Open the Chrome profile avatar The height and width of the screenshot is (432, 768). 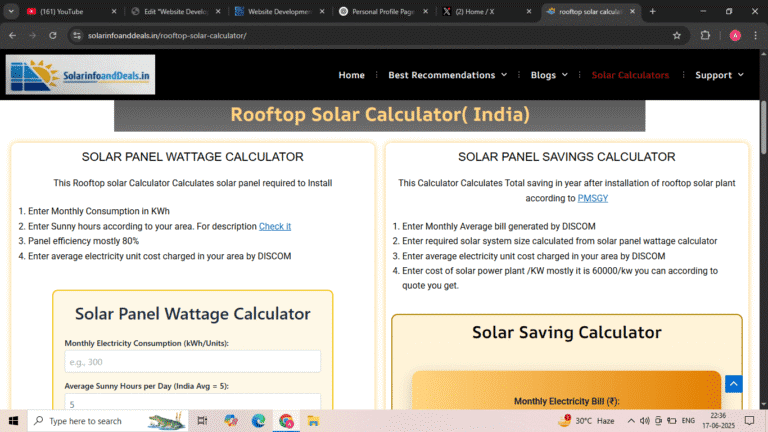point(735,35)
